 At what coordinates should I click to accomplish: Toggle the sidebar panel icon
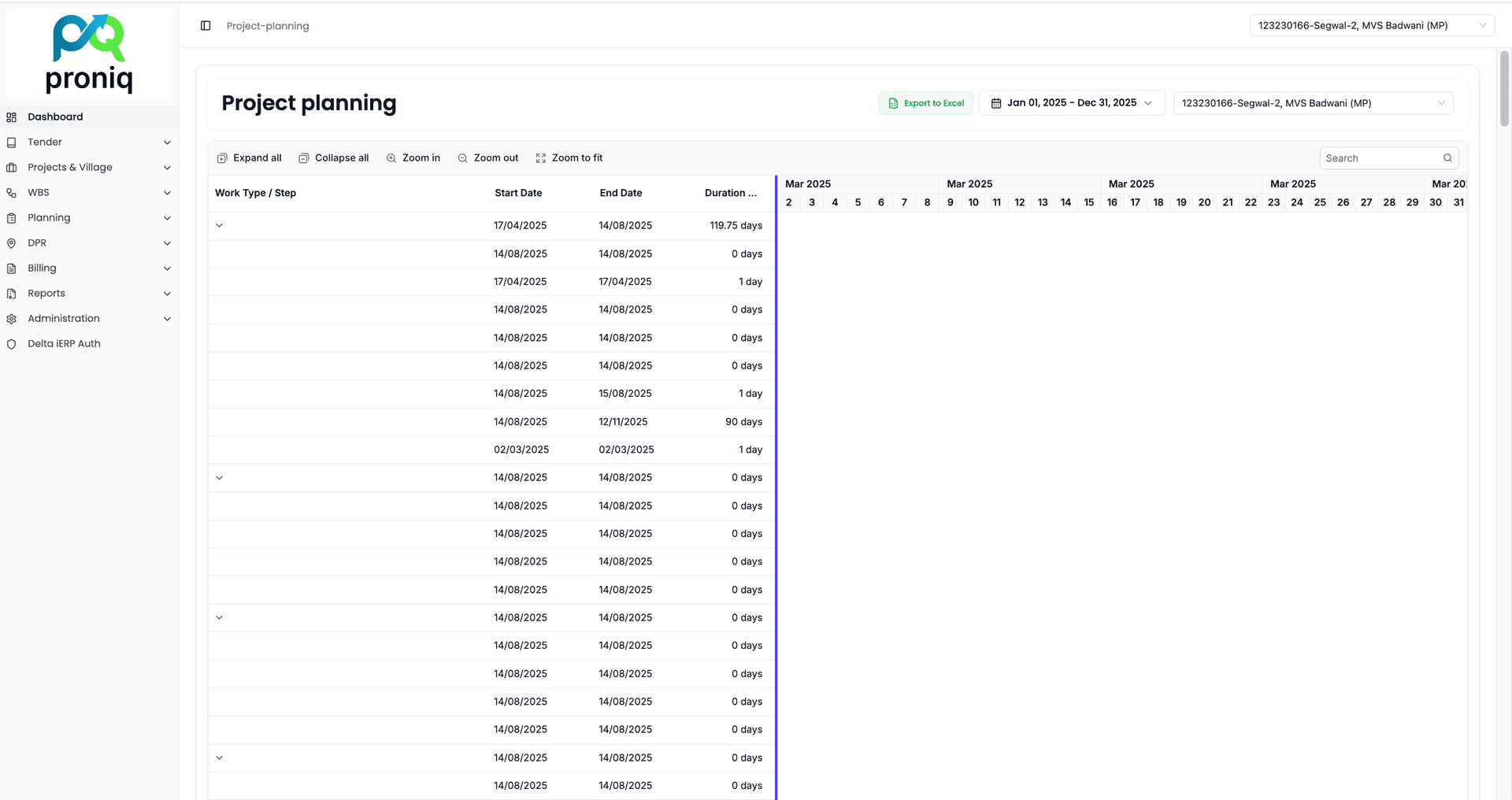click(x=206, y=26)
